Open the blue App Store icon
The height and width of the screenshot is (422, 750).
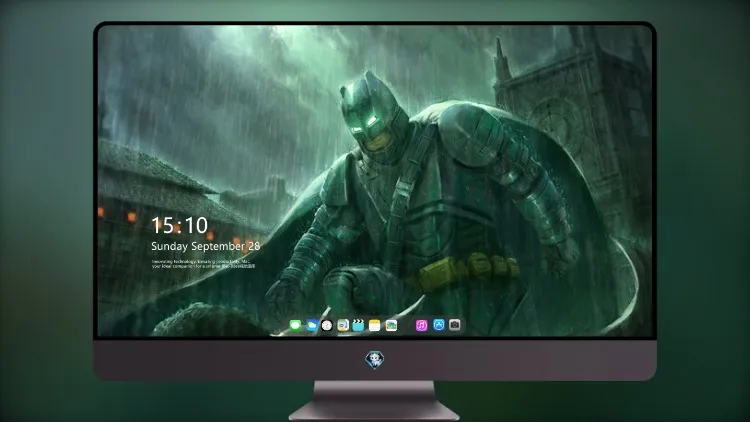pos(439,325)
